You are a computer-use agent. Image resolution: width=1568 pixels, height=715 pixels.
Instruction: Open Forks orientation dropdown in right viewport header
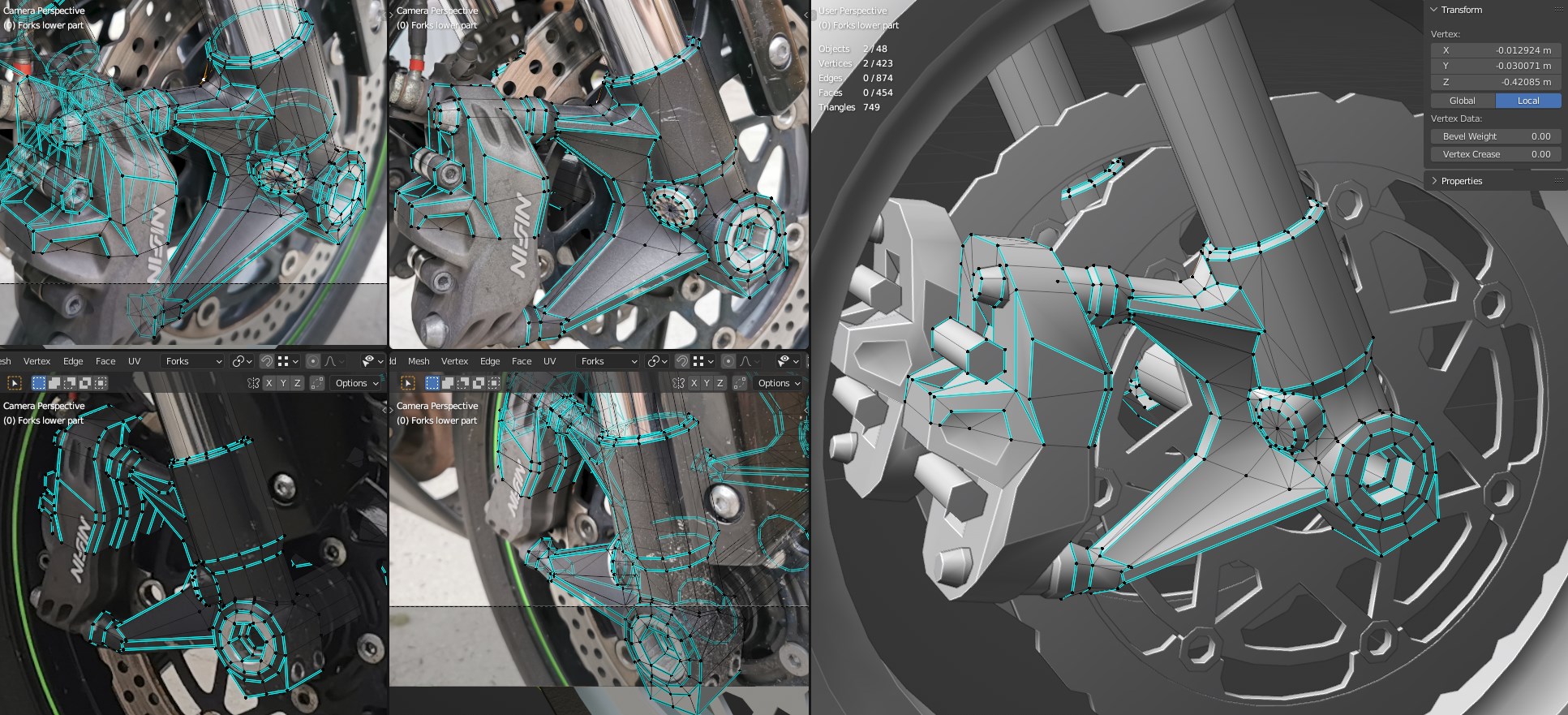(608, 361)
